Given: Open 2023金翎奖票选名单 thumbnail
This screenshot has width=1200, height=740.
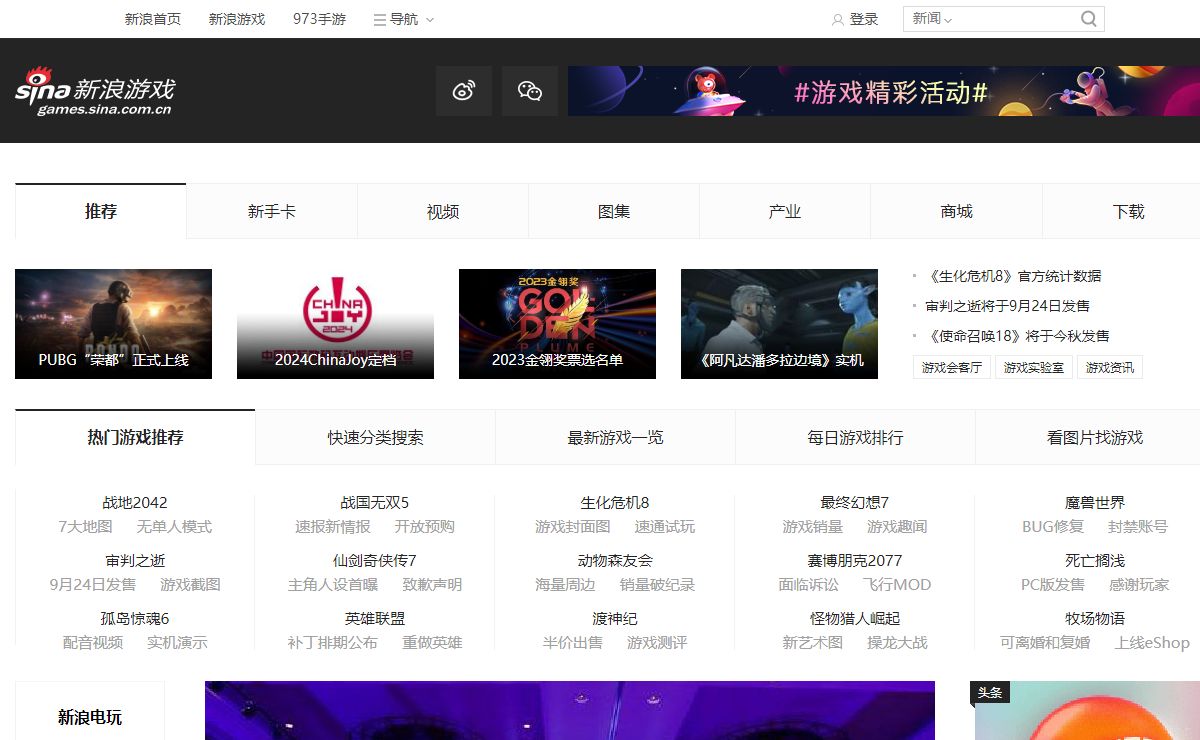Looking at the screenshot, I should click(x=557, y=324).
